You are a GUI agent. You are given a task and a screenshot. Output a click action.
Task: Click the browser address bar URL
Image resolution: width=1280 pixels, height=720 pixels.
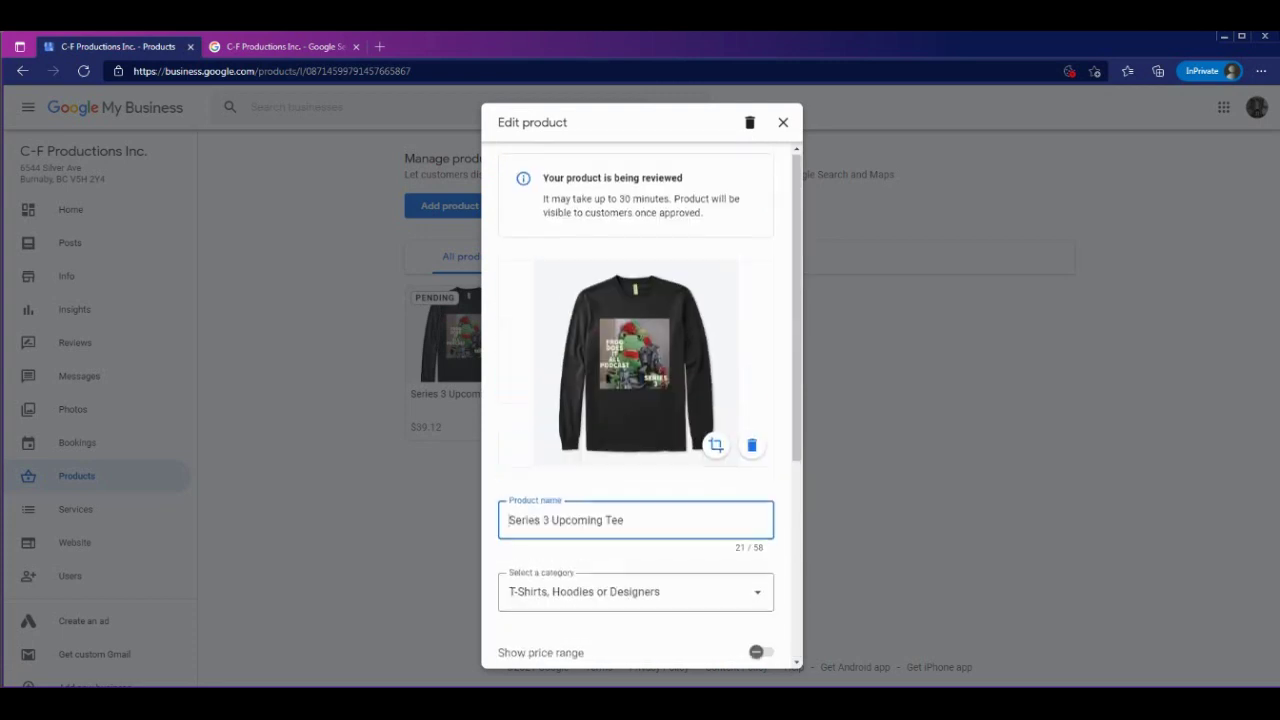pos(272,71)
